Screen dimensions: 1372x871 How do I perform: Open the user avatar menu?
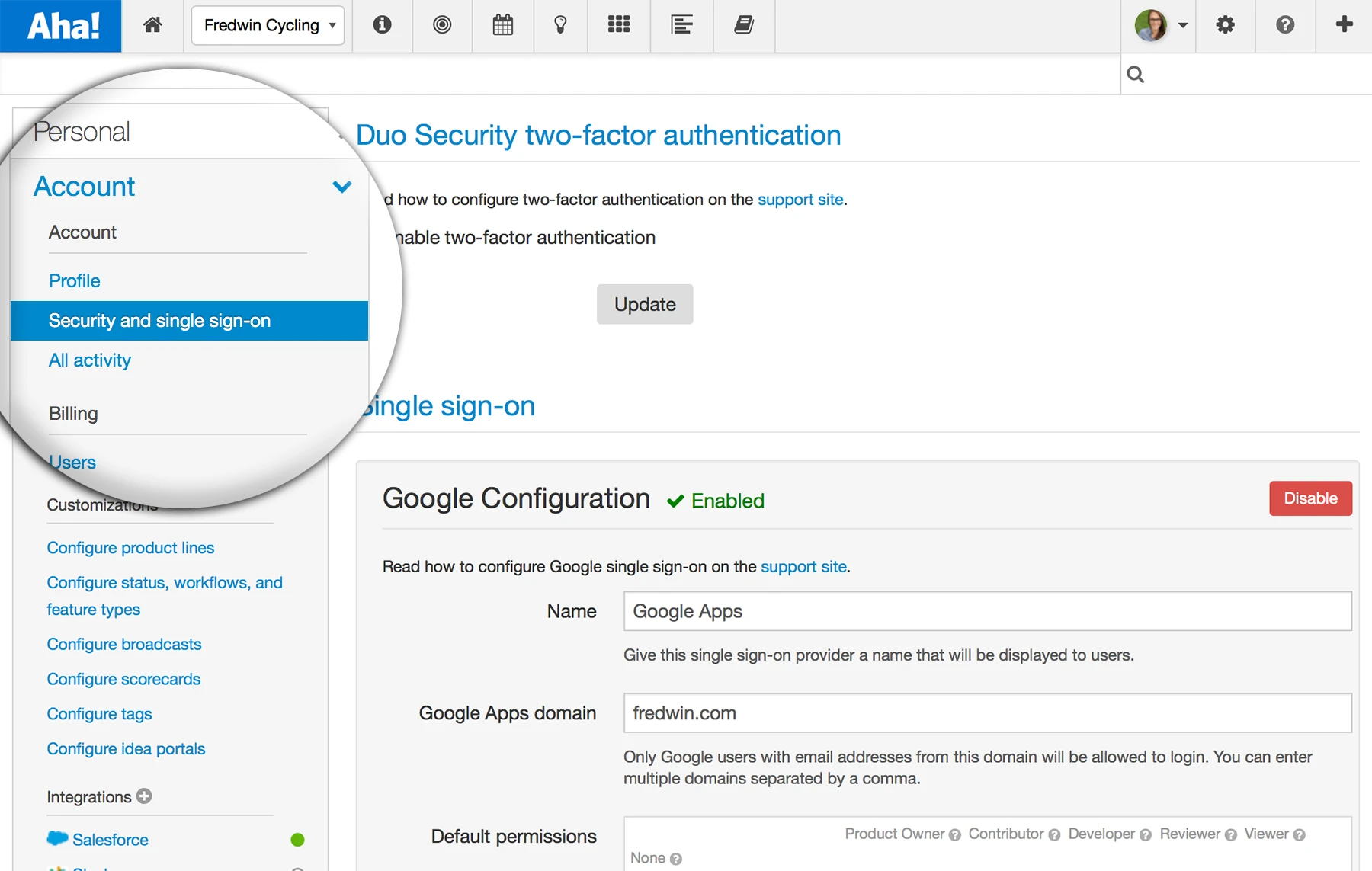[1160, 25]
